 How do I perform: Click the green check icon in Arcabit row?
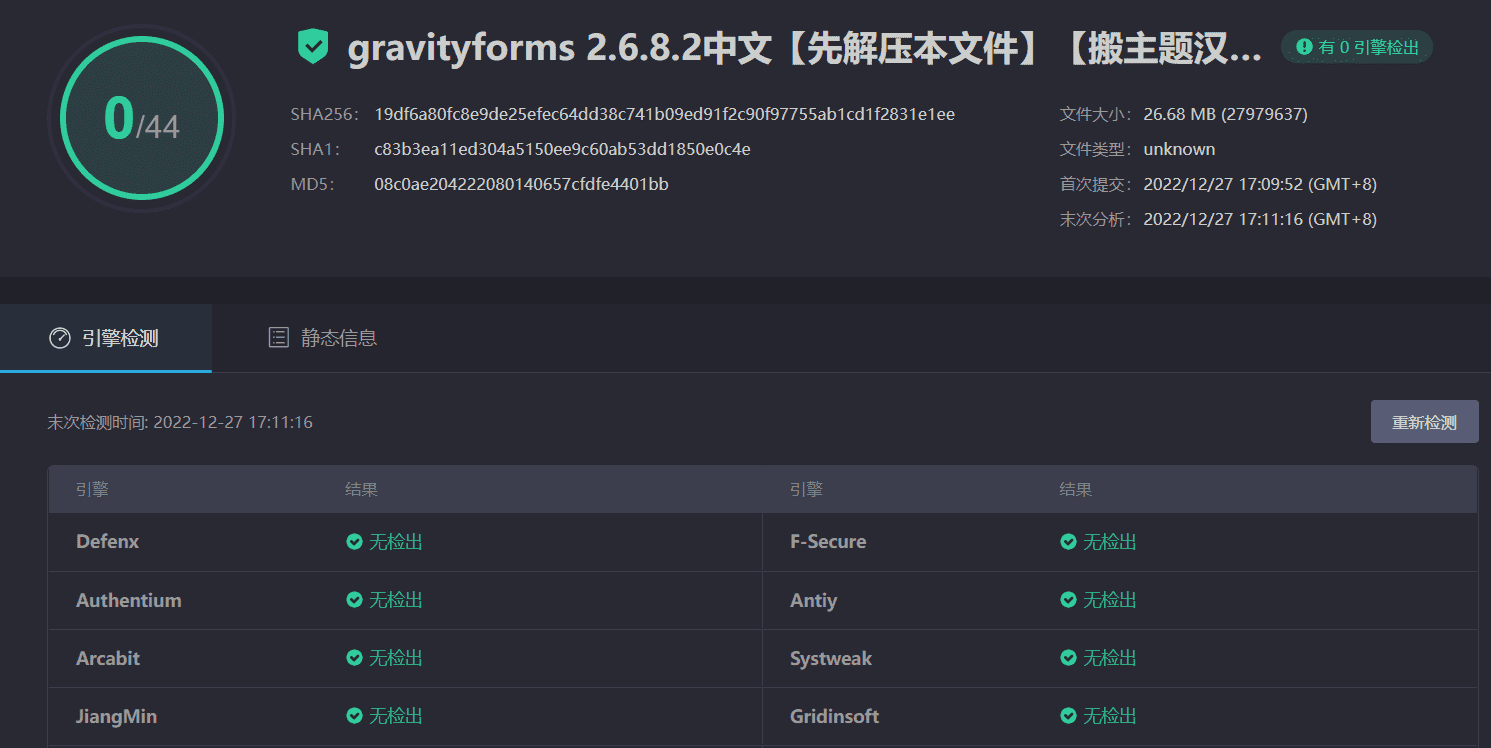[354, 658]
